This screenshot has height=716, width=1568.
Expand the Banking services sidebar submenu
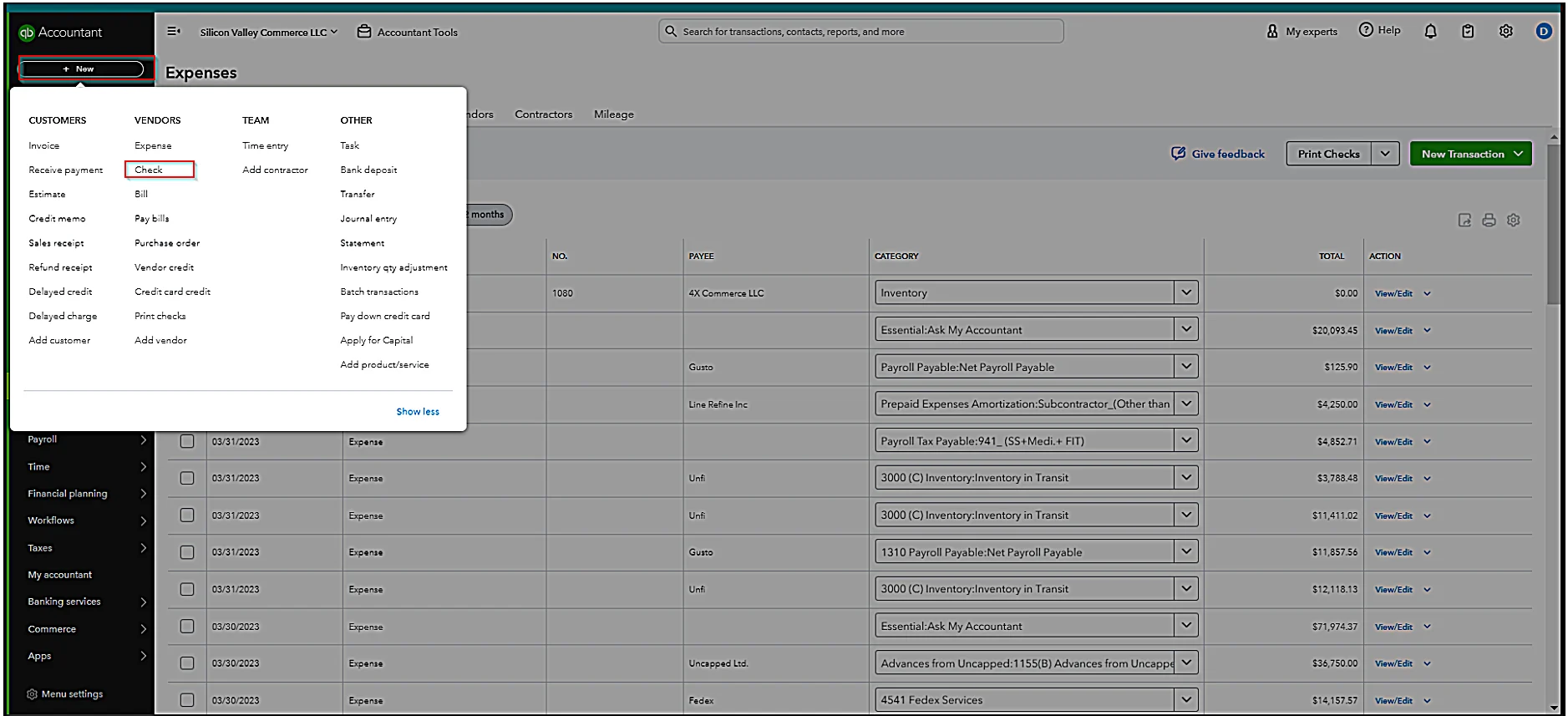143,602
